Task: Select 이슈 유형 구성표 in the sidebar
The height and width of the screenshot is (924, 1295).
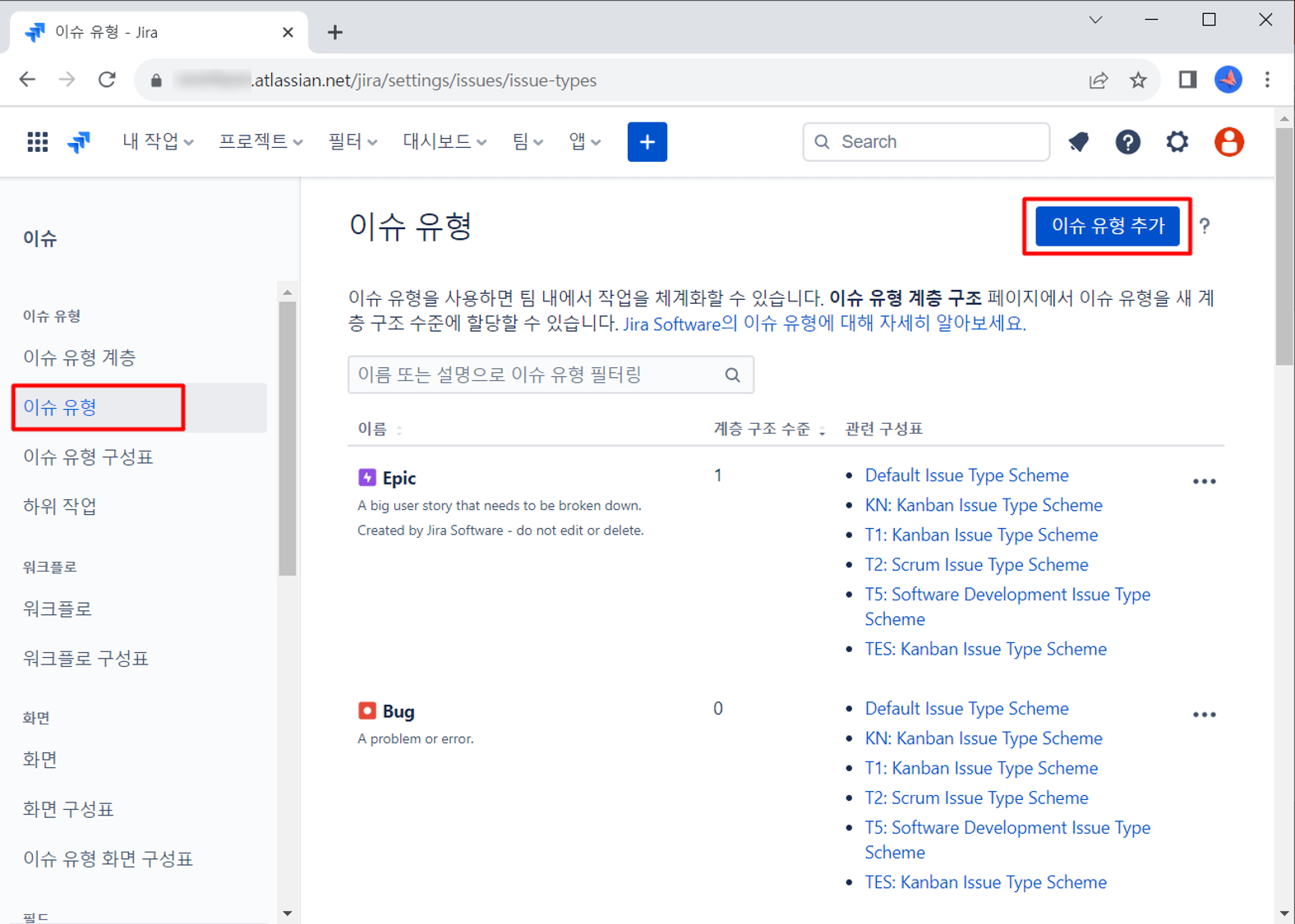Action: coord(88,457)
